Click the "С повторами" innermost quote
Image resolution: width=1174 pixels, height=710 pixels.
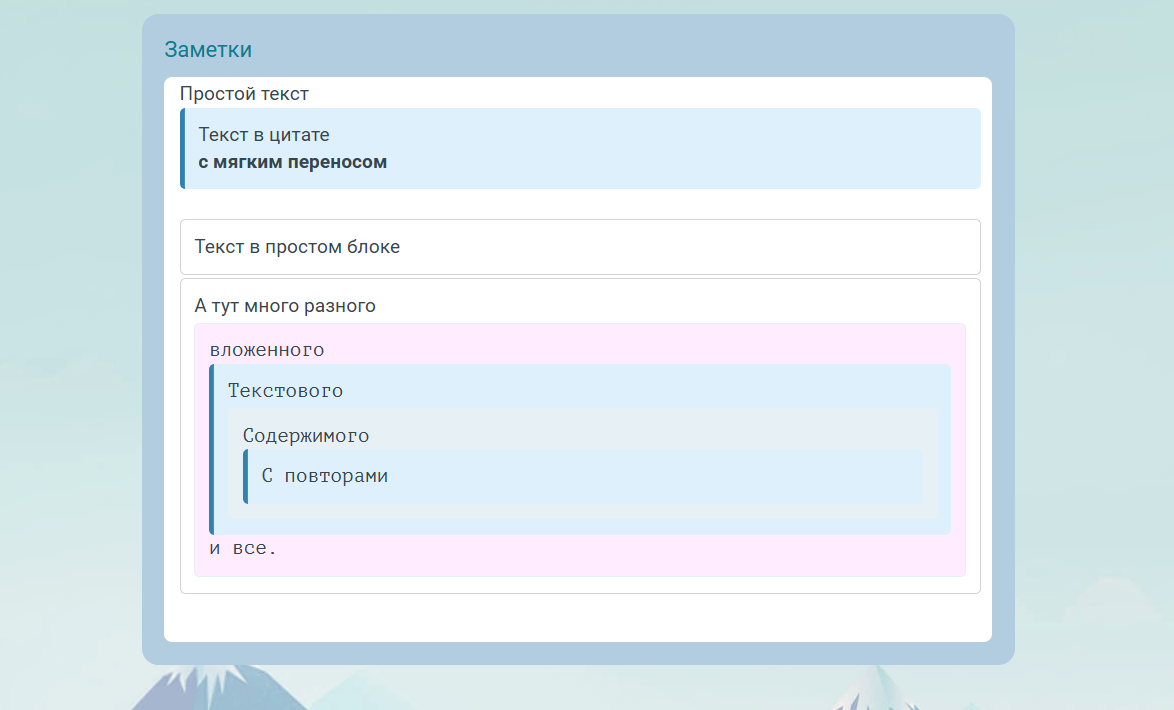click(324, 476)
